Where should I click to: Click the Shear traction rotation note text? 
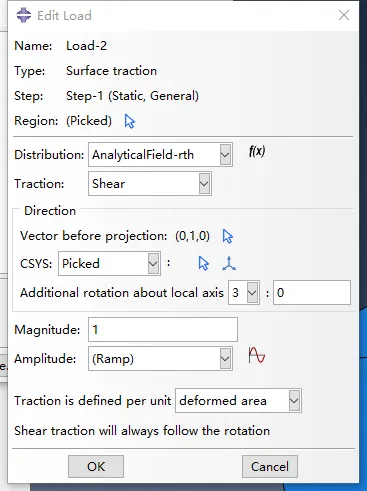pyautogui.click(x=142, y=431)
